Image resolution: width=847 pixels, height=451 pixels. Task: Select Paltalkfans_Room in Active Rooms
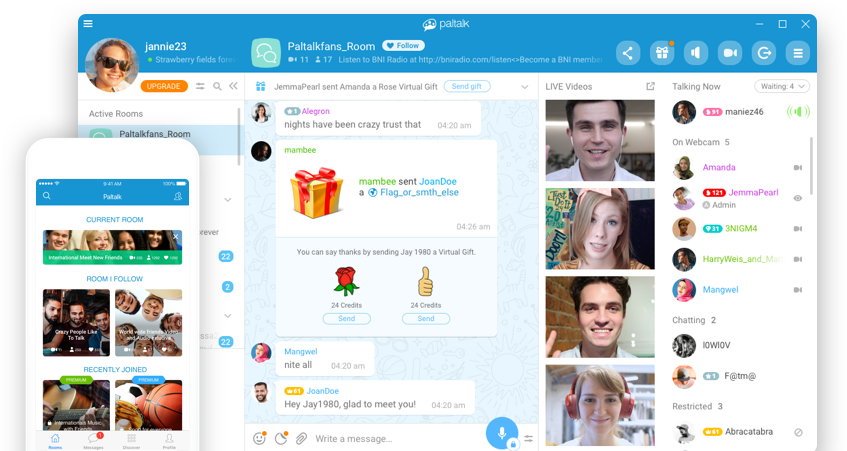click(x=155, y=134)
